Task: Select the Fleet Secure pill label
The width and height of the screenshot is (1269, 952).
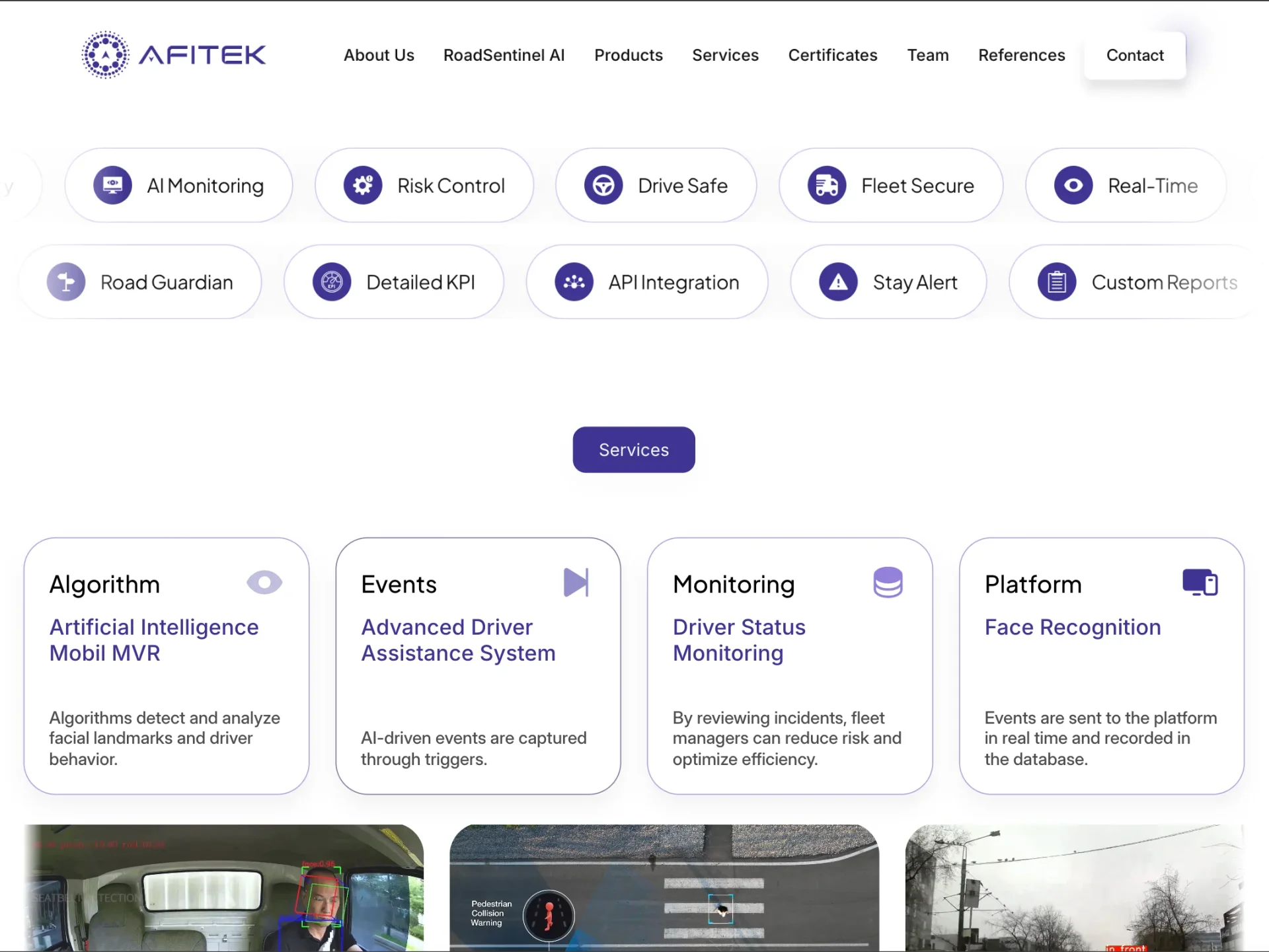Action: click(x=917, y=186)
